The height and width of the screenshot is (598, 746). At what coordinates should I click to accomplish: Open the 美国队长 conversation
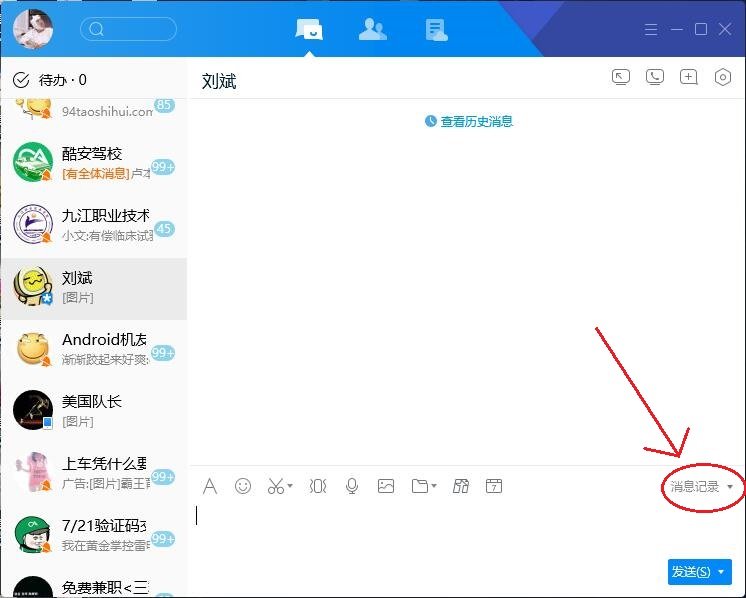click(x=94, y=411)
